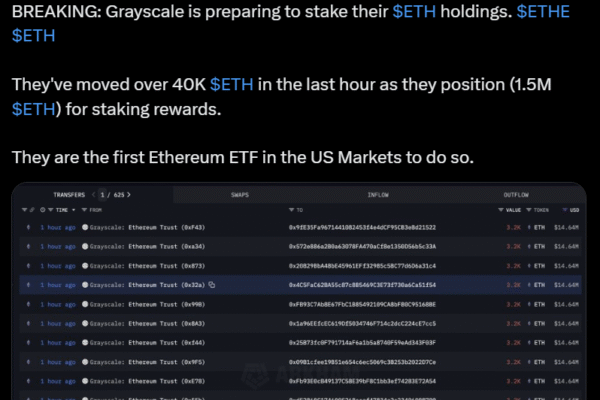Click the ETH token icon in the 0xa34 row
Image resolution: width=600 pixels, height=400 pixels.
(x=530, y=247)
